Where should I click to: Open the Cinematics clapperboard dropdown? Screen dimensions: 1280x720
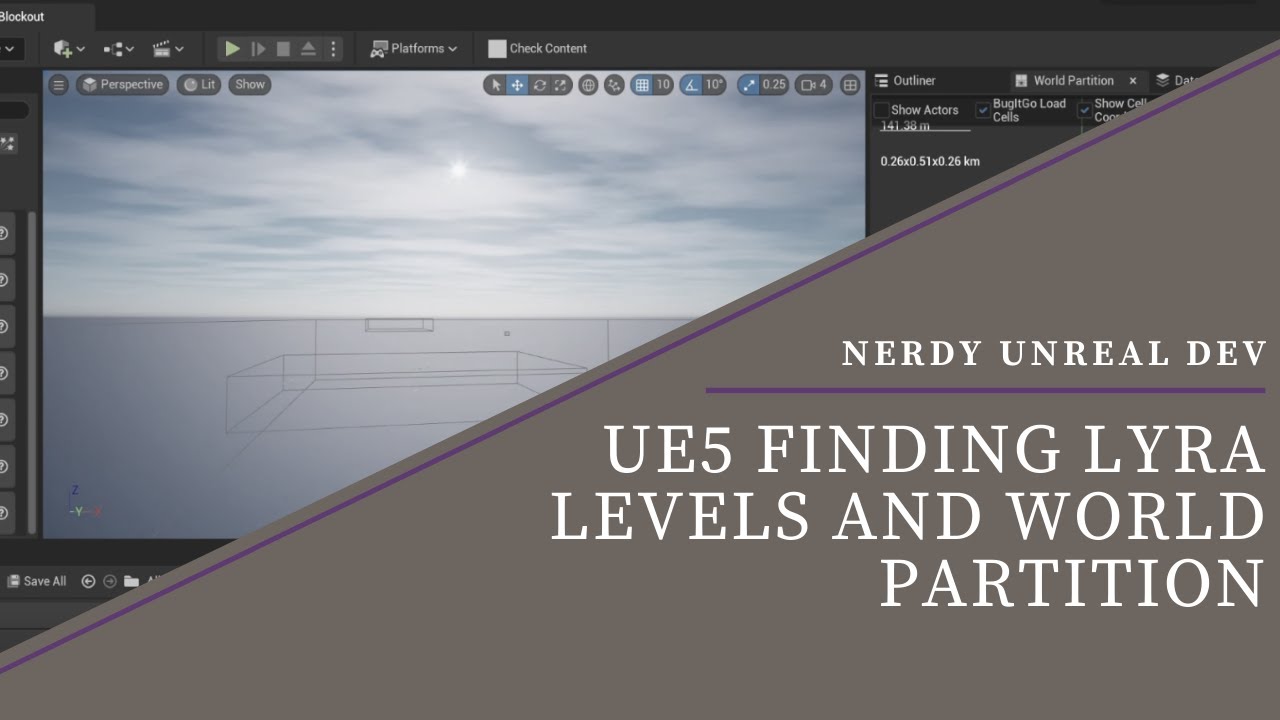(167, 48)
